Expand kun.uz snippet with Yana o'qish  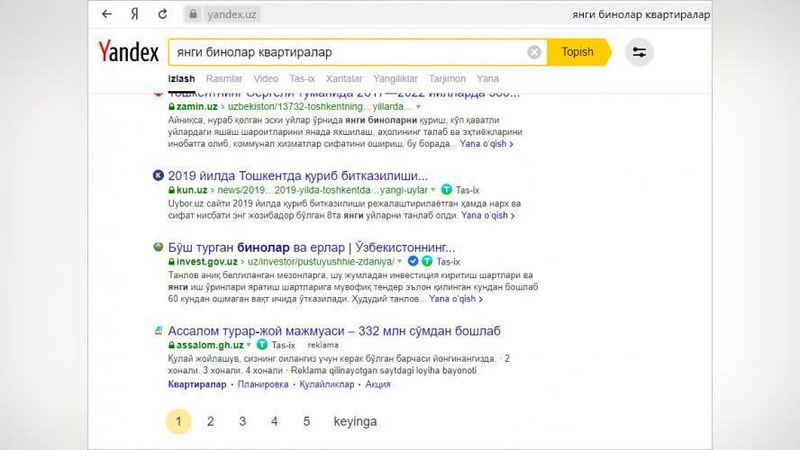(x=488, y=215)
